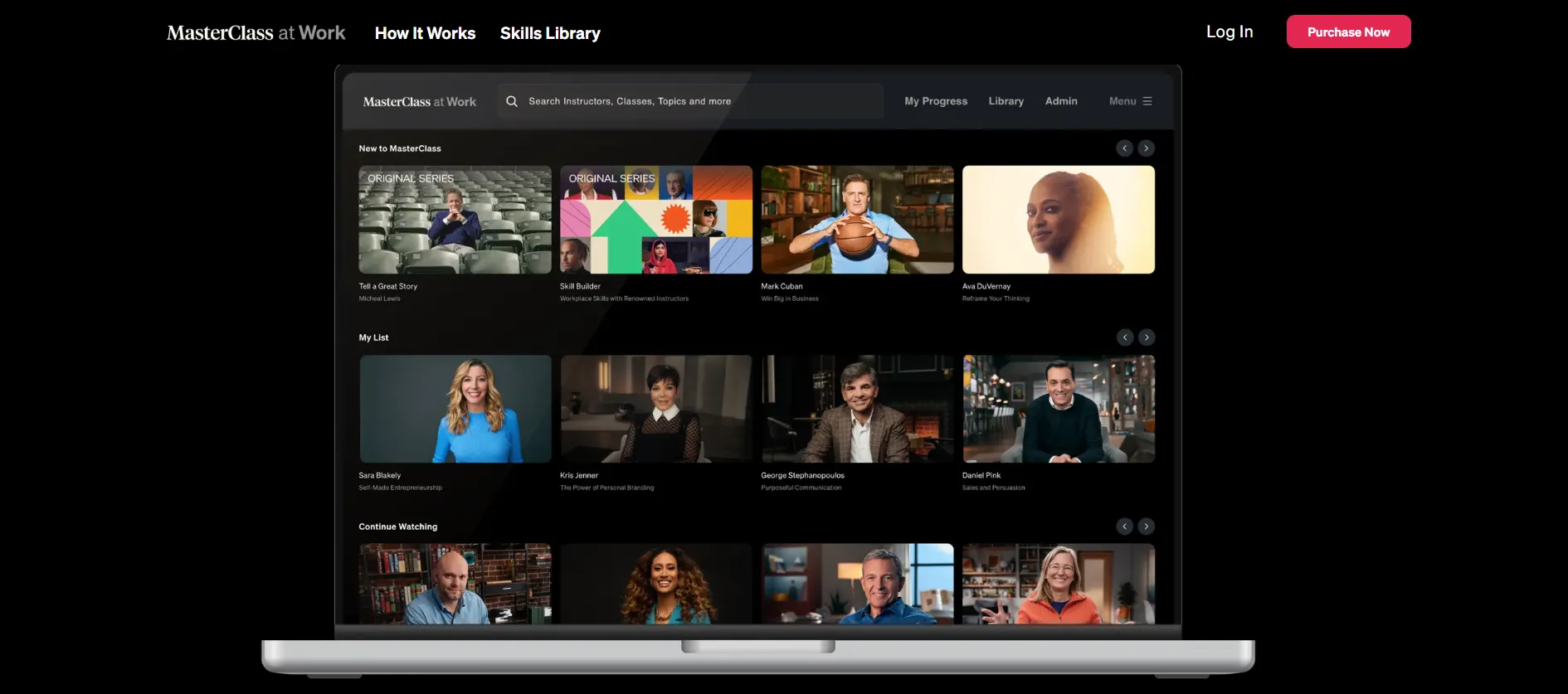Open the Sara Blakely class thumbnail
Screen dimensions: 1568x694
pyautogui.click(x=455, y=409)
